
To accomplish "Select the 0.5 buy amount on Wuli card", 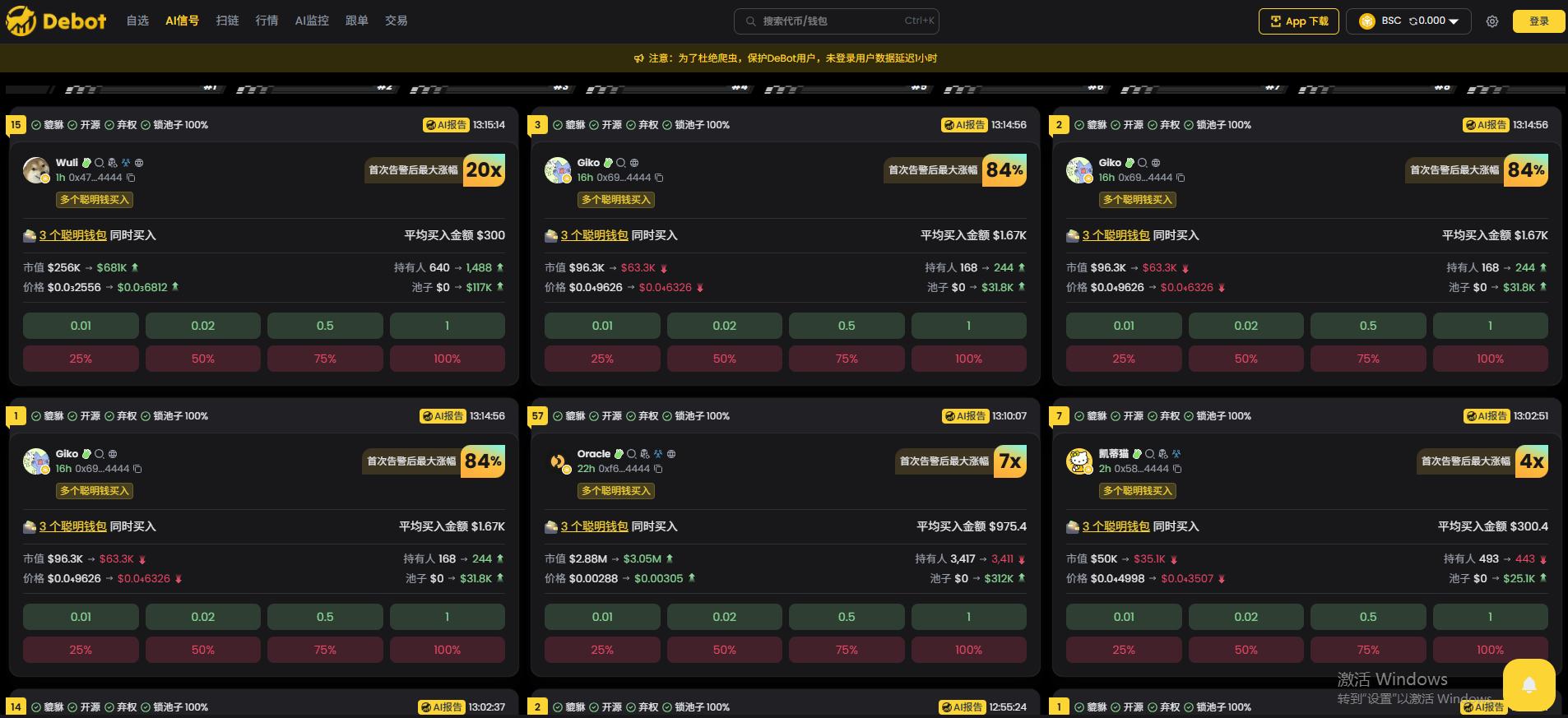I will pyautogui.click(x=325, y=326).
